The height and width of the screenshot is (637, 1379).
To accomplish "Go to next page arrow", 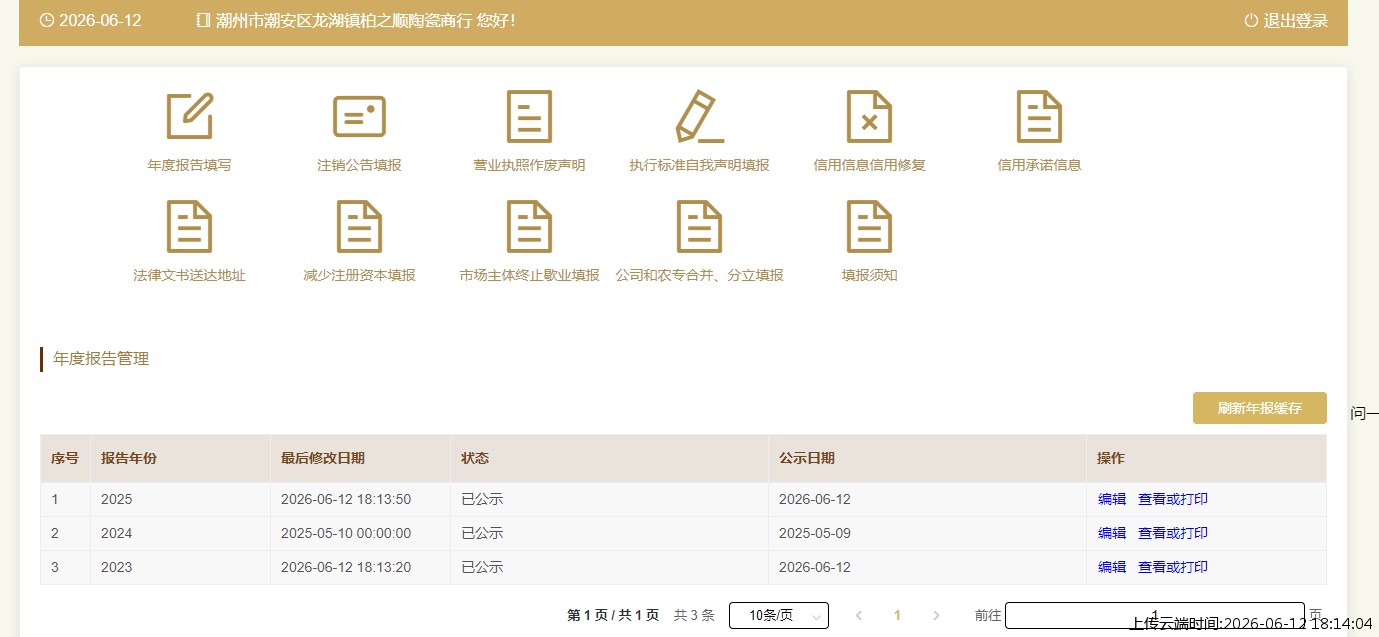I will click(936, 615).
